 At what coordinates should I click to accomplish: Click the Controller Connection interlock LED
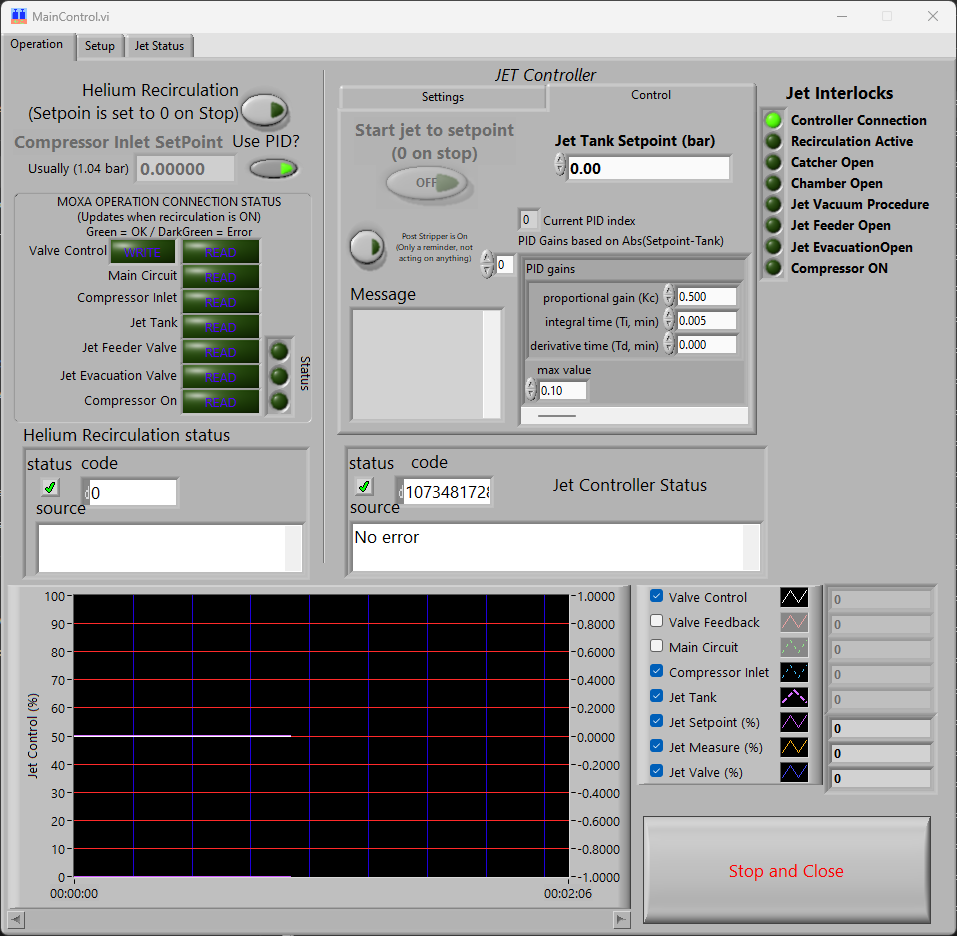click(773, 120)
